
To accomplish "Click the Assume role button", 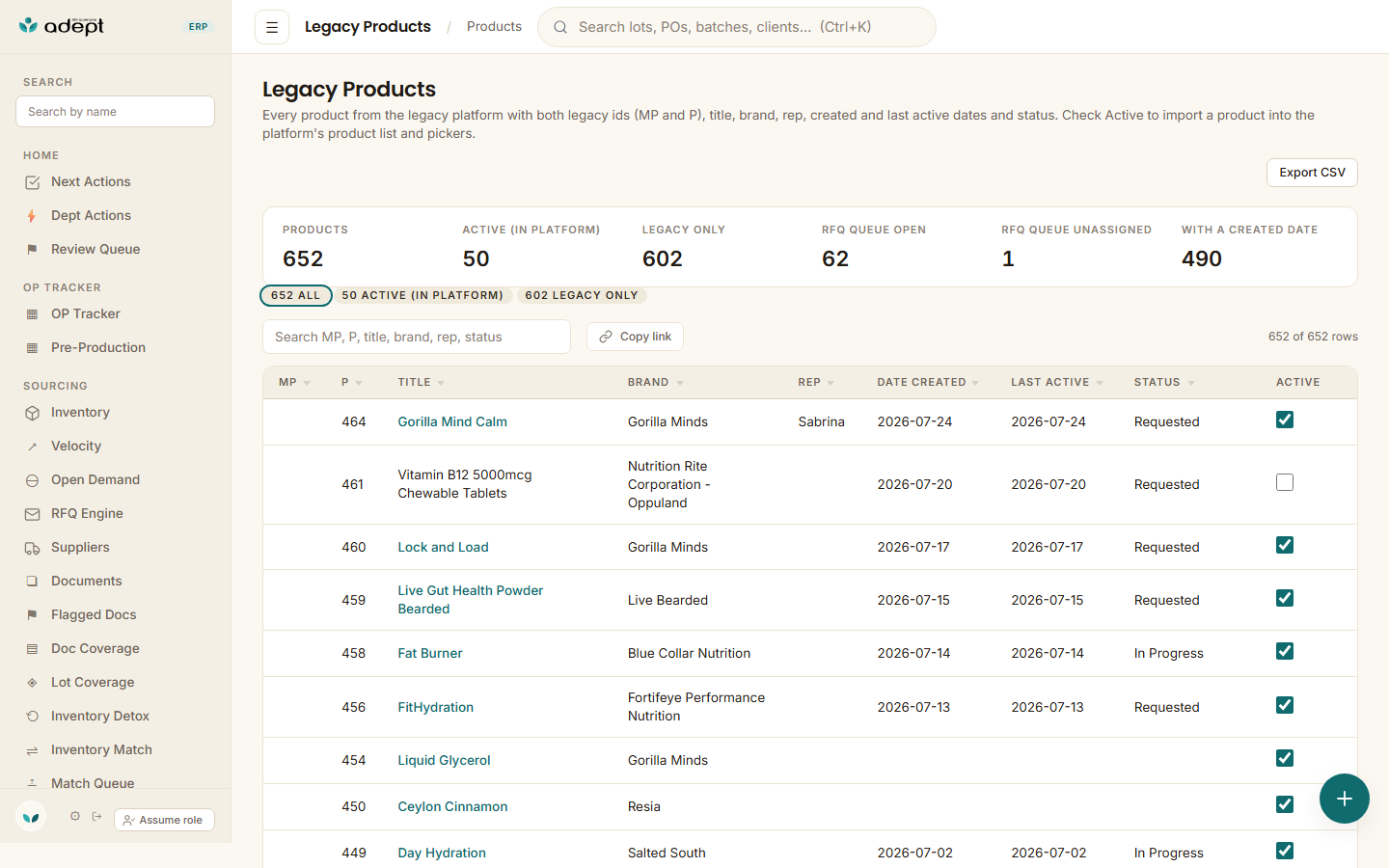I will tap(164, 820).
